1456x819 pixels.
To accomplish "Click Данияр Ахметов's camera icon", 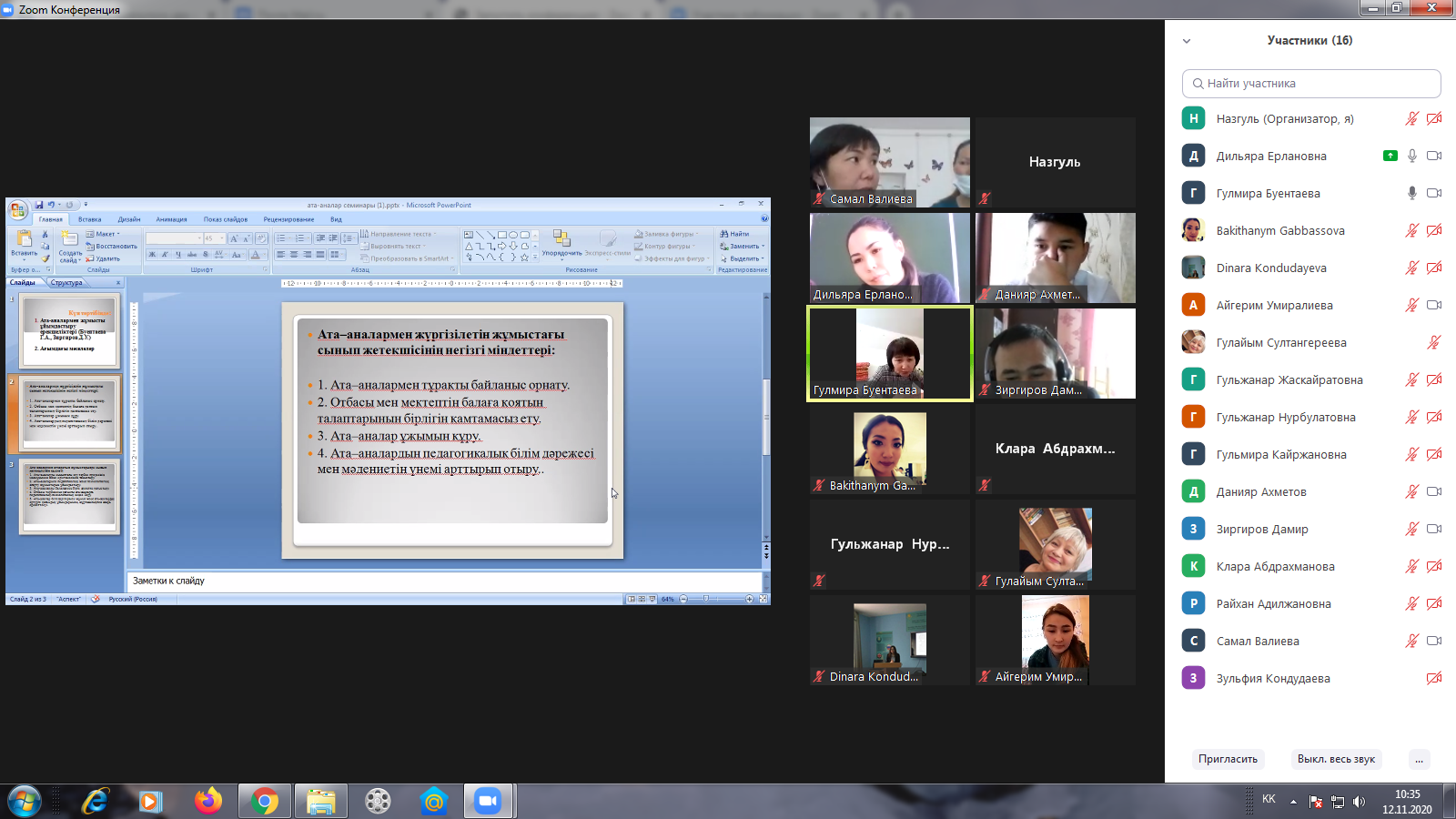I will pos(1434,491).
